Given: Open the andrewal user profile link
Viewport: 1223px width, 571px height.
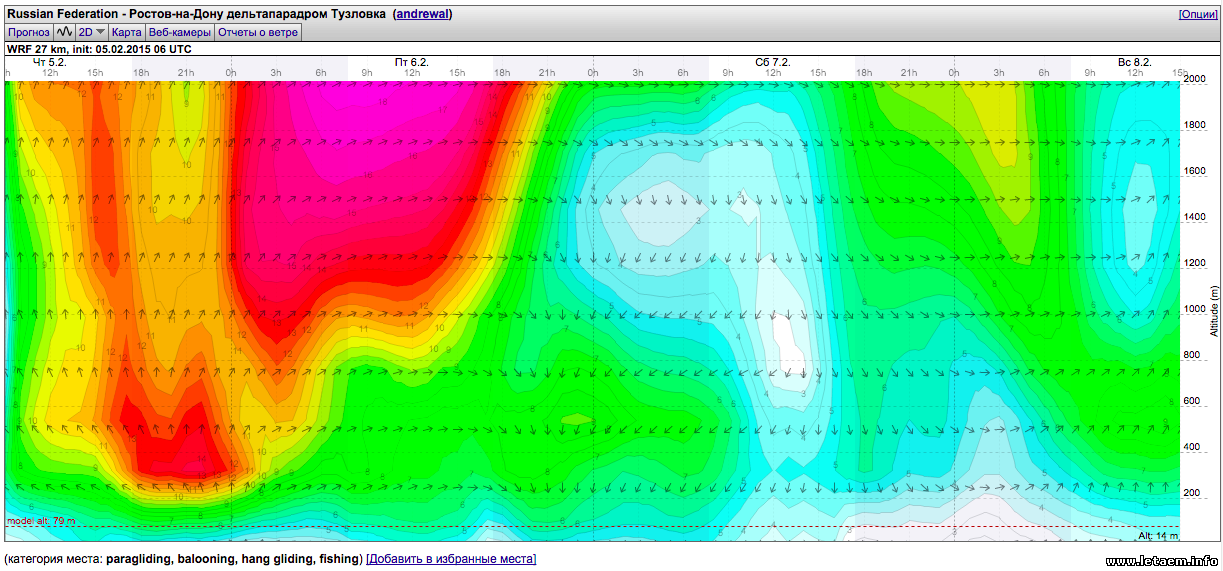Looking at the screenshot, I should tap(422, 14).
